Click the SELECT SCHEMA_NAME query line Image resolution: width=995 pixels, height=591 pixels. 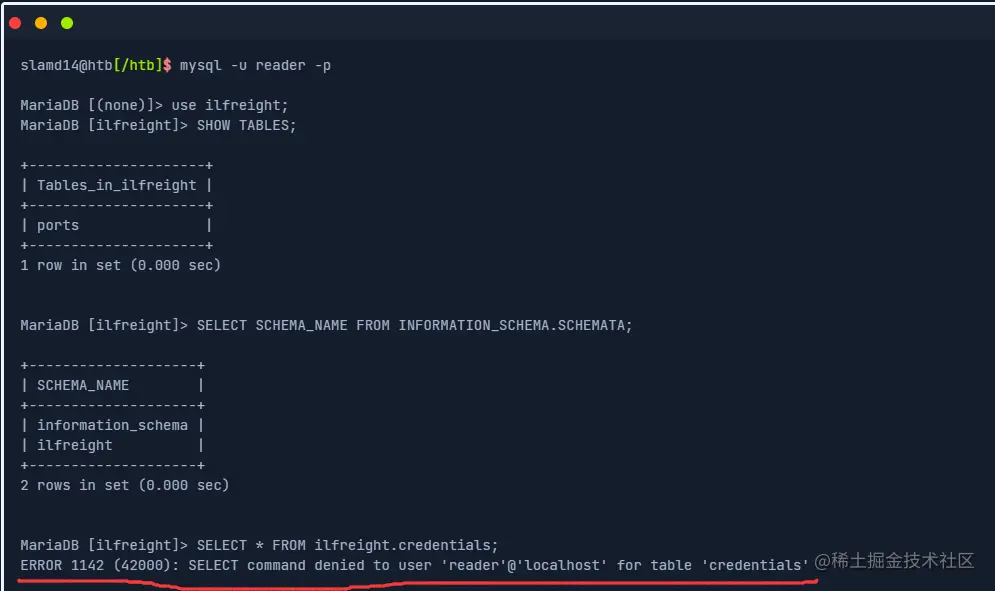click(x=414, y=325)
